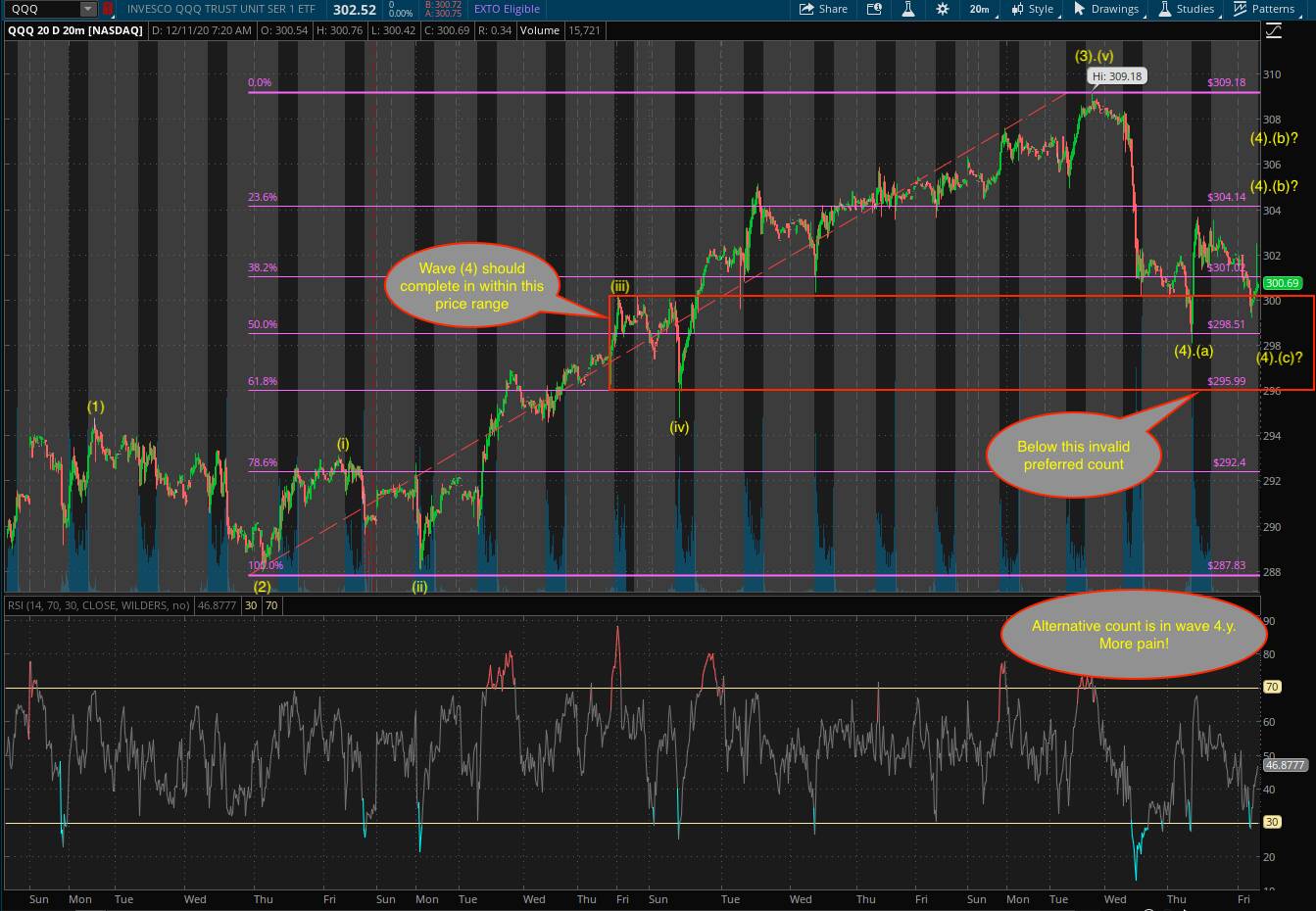Open the 20m timeframe selector

tap(979, 9)
